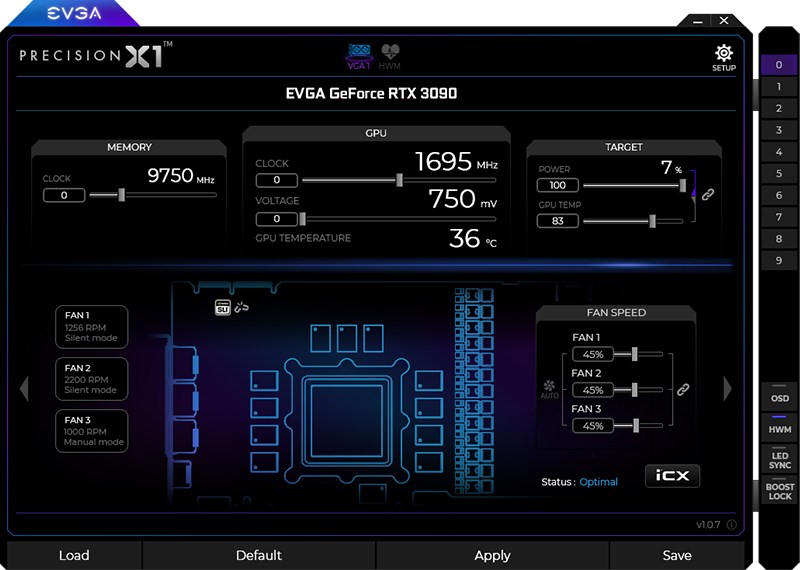The width and height of the screenshot is (800, 570).
Task: Enable AUTO fan mode icon
Action: point(549,389)
